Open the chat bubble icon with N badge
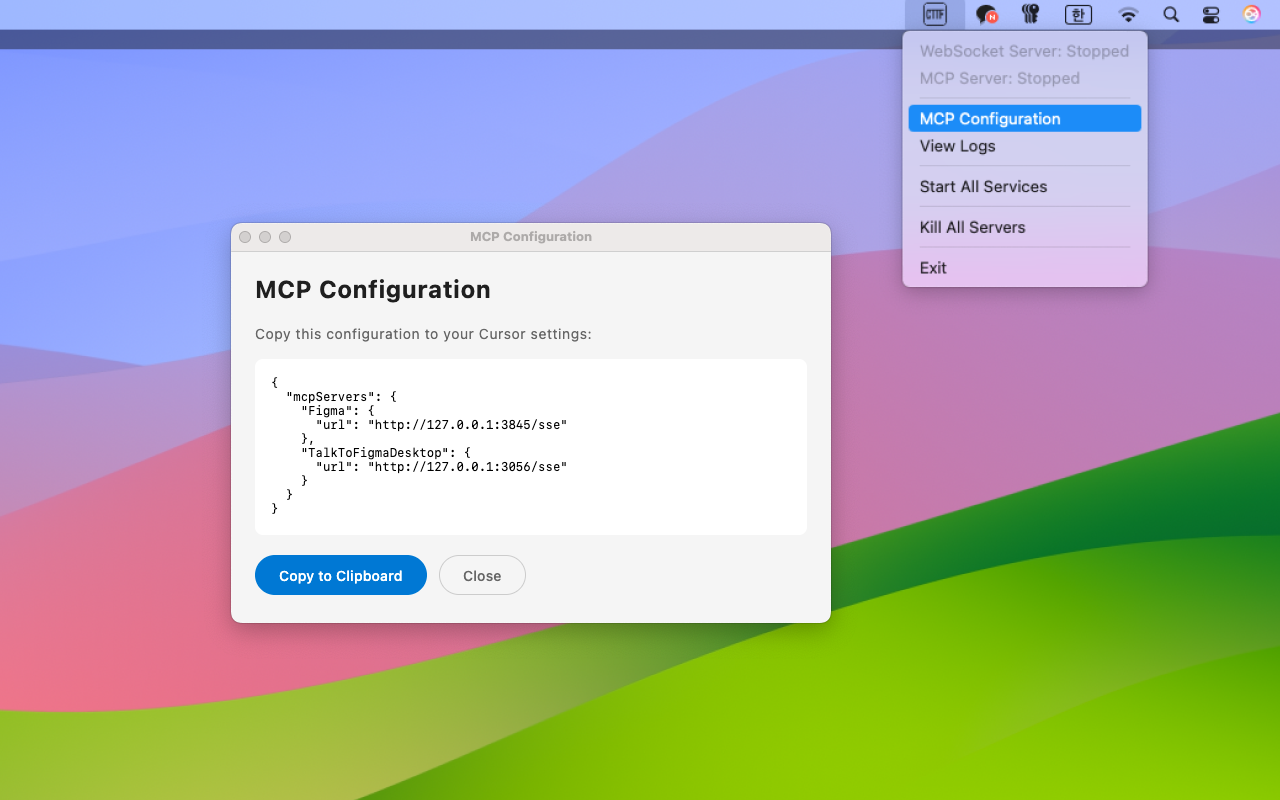1280x800 pixels. pyautogui.click(x=986, y=14)
